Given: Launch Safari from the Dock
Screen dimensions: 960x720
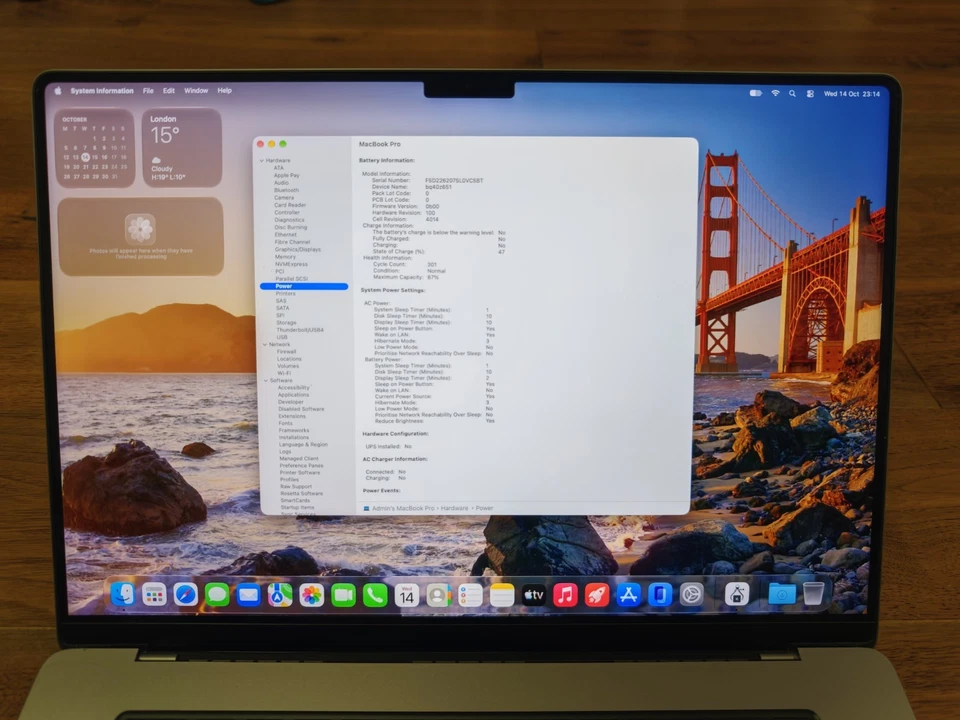Looking at the screenshot, I should click(x=186, y=594).
